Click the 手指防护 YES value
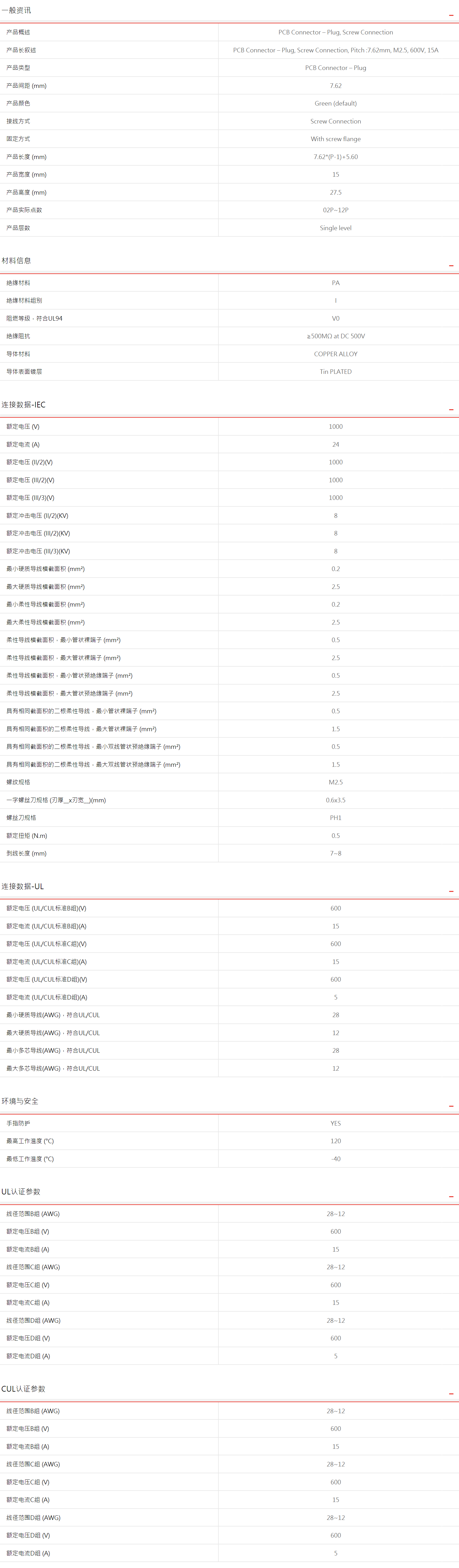This screenshot has height=1568, width=459. click(x=335, y=1123)
